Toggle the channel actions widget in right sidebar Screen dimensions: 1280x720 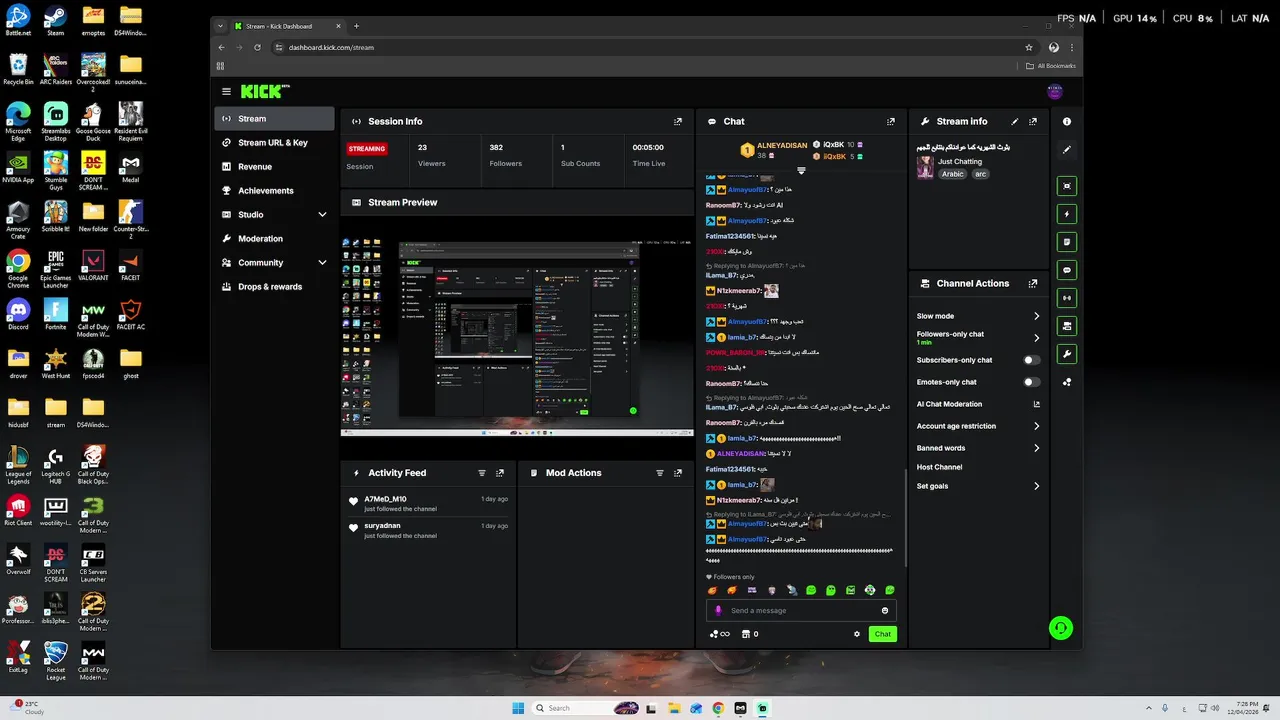[x=1067, y=326]
